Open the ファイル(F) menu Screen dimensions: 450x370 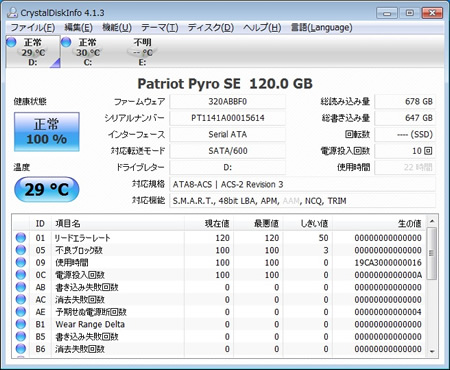[33, 27]
